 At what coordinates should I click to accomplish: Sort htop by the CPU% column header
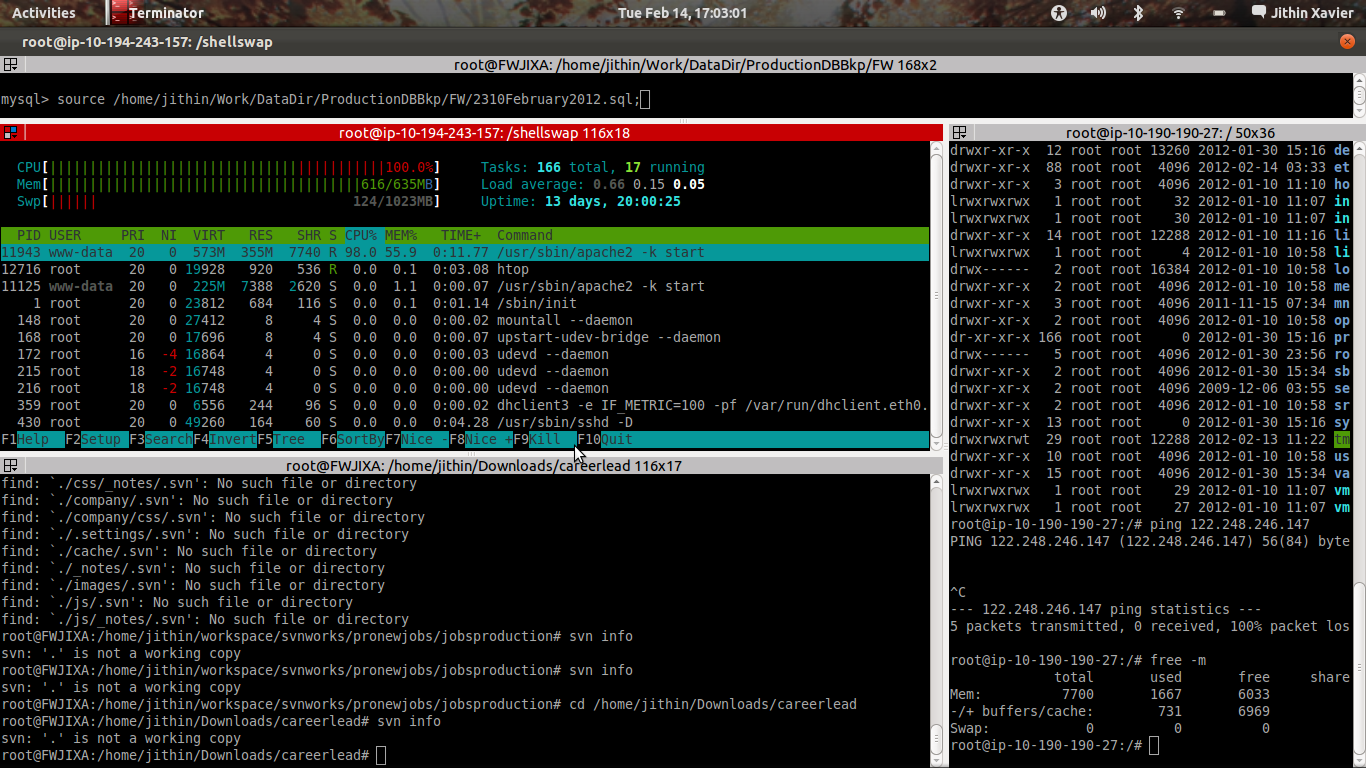pos(361,235)
